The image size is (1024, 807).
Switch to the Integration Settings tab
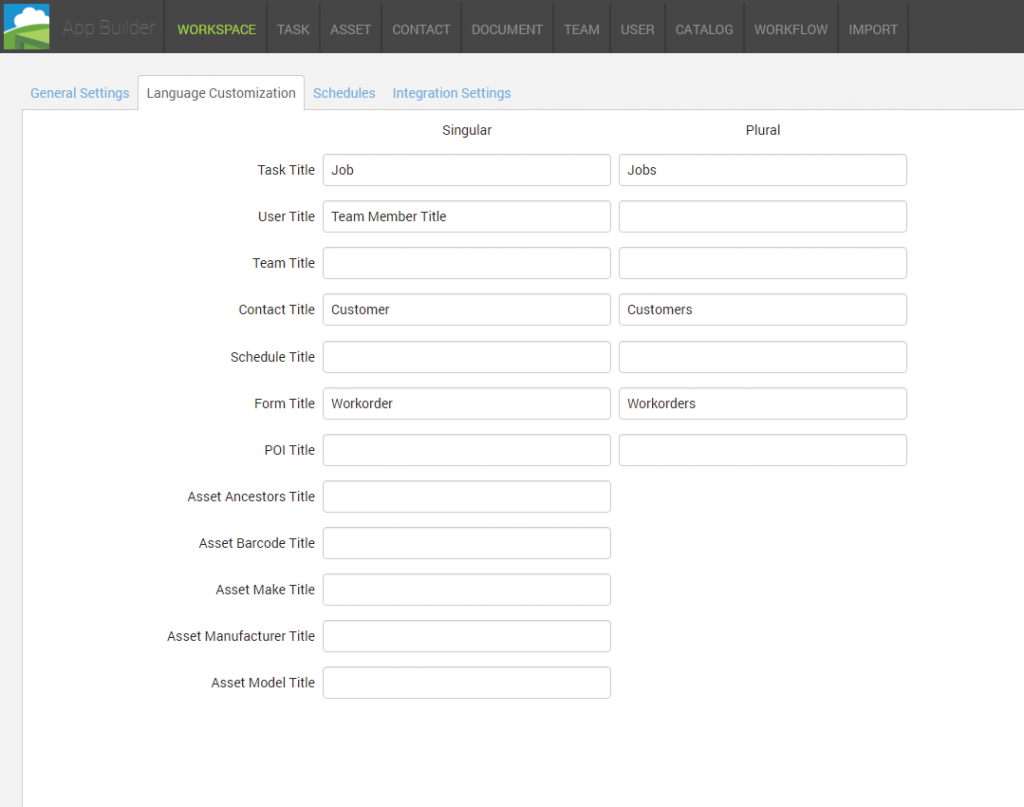tap(451, 92)
